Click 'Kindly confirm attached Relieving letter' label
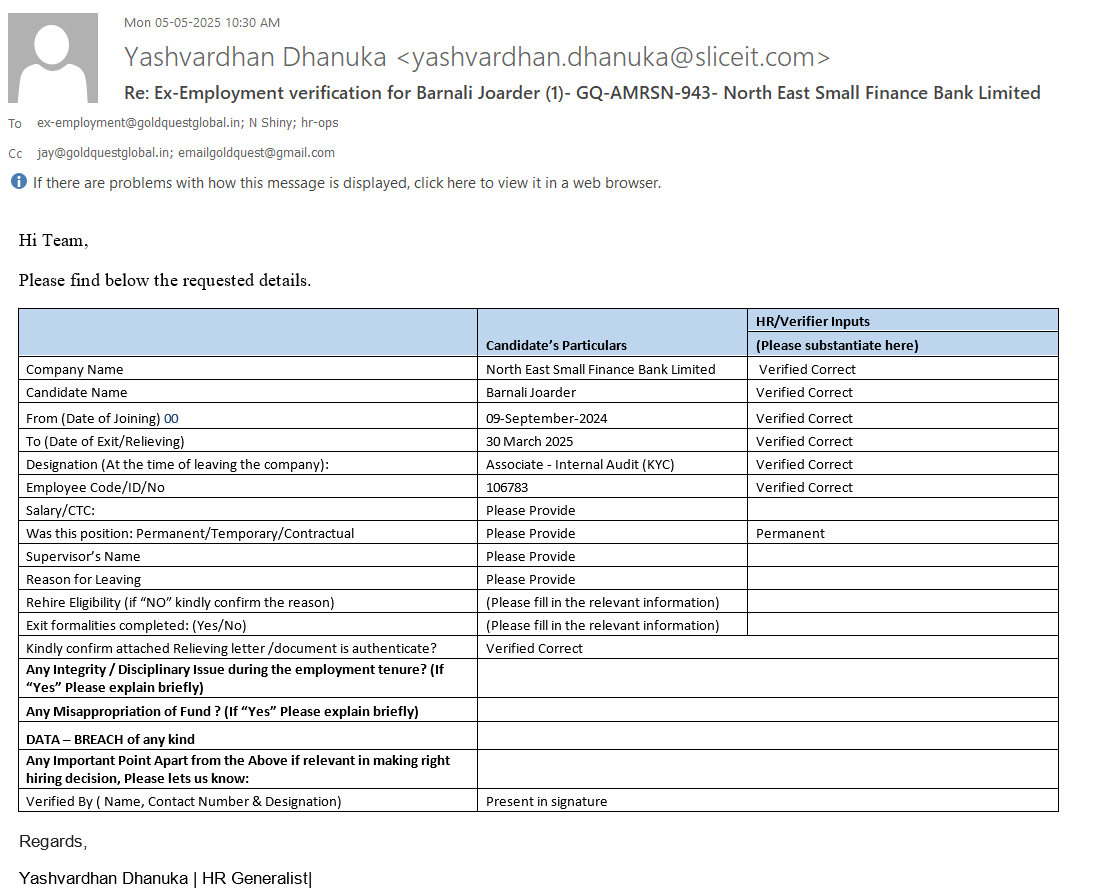1117x892 pixels. (x=232, y=648)
